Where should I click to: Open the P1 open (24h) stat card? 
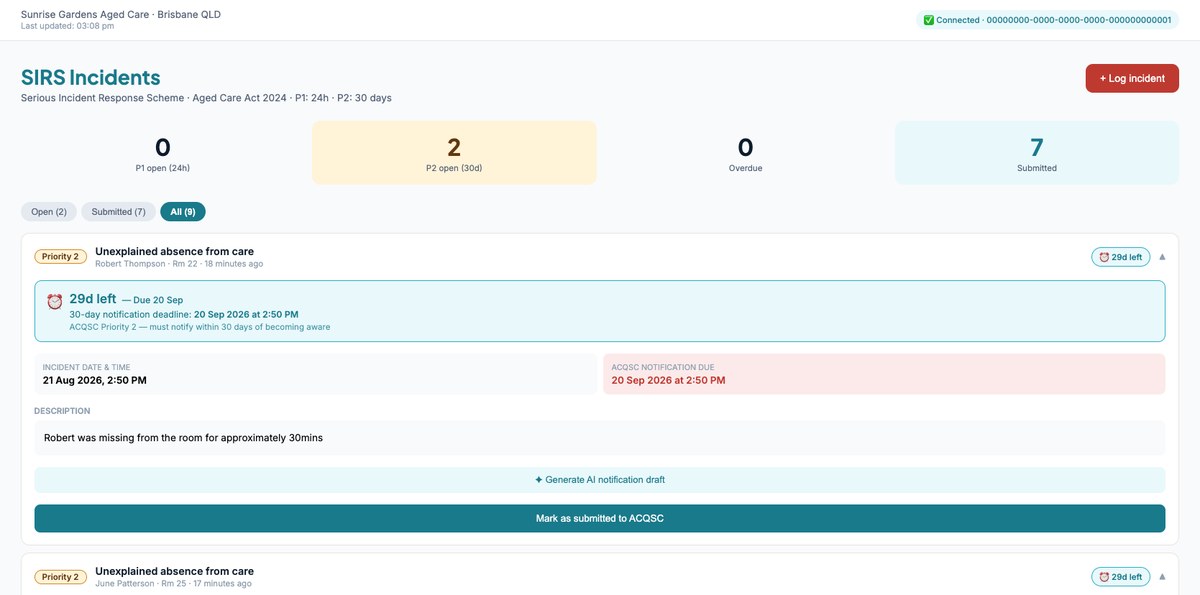tap(163, 153)
